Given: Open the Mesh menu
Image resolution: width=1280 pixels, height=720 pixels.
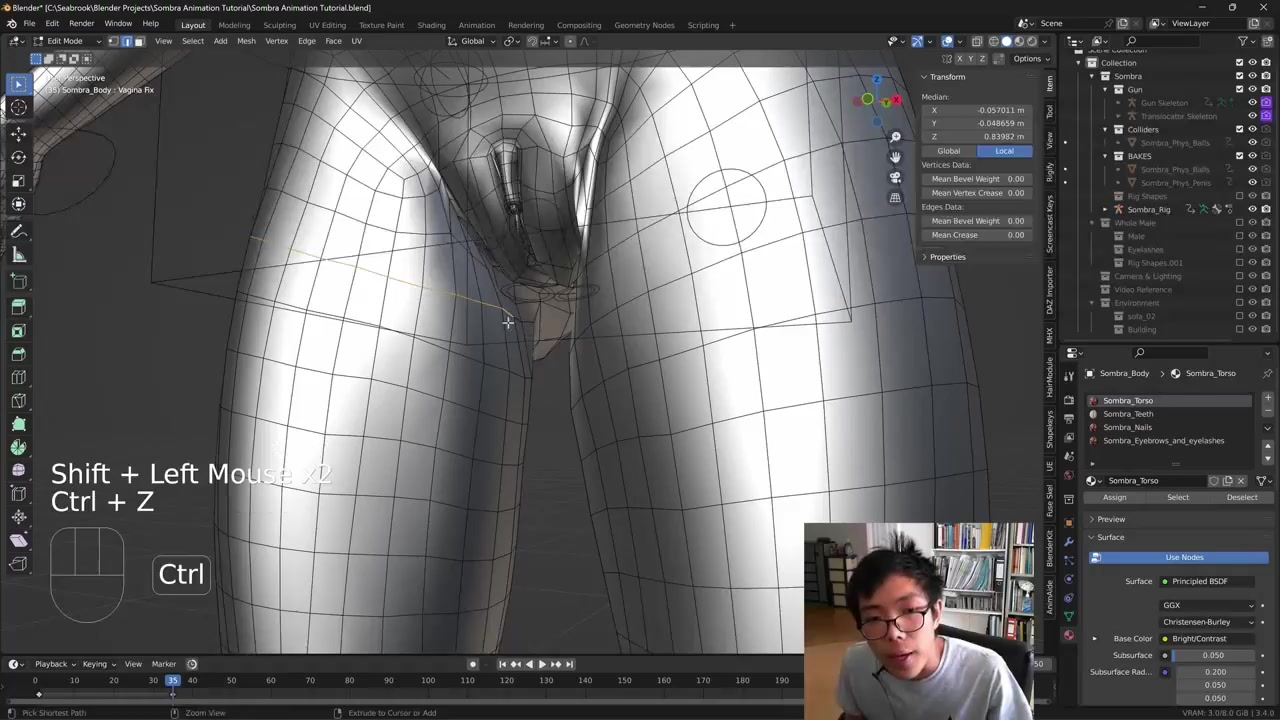Looking at the screenshot, I should point(246,41).
